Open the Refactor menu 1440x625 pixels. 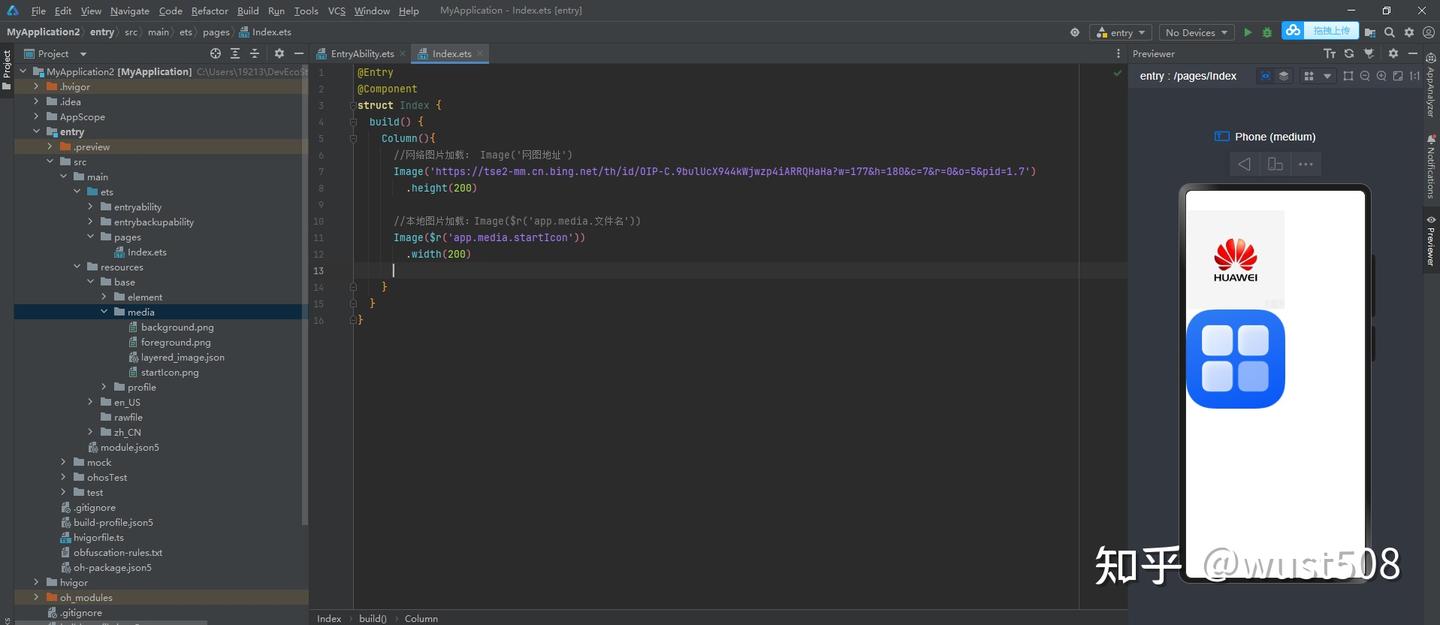coord(210,11)
